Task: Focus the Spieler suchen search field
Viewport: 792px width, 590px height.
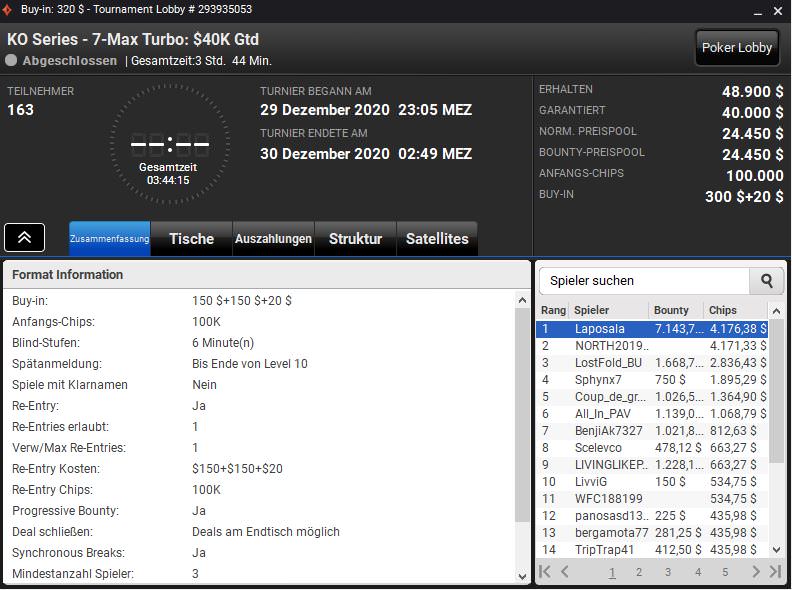Action: (x=644, y=281)
